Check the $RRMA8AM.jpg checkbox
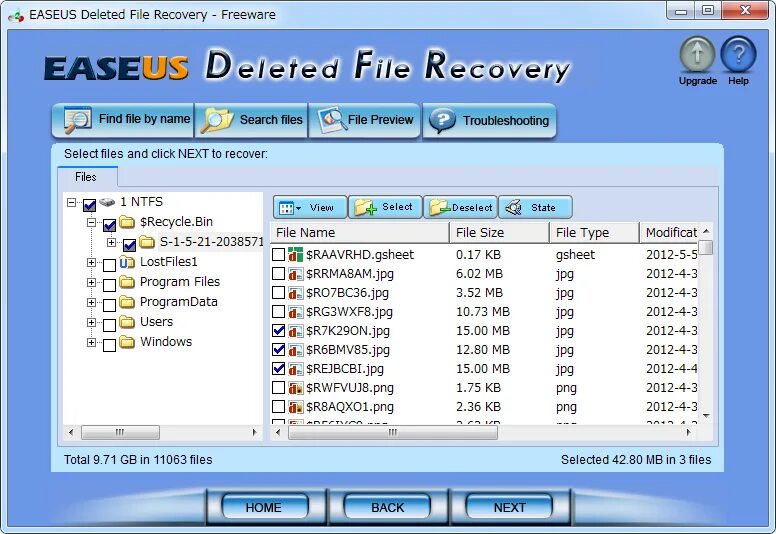Viewport: 776px width, 534px height. click(x=279, y=274)
